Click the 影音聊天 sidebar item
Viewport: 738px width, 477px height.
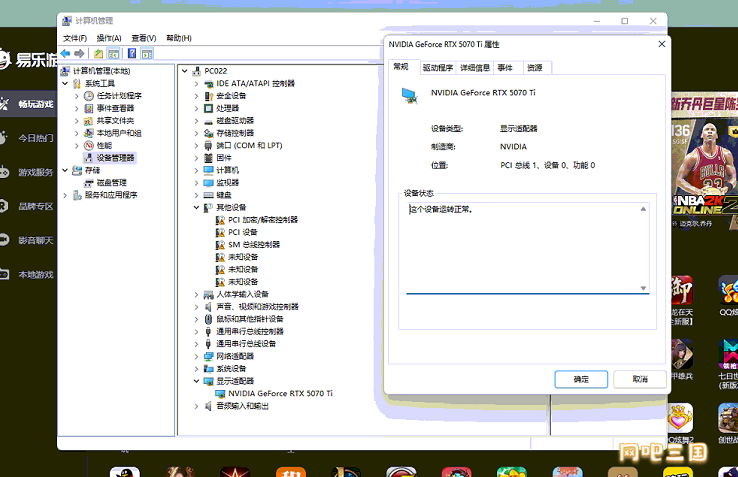28,241
